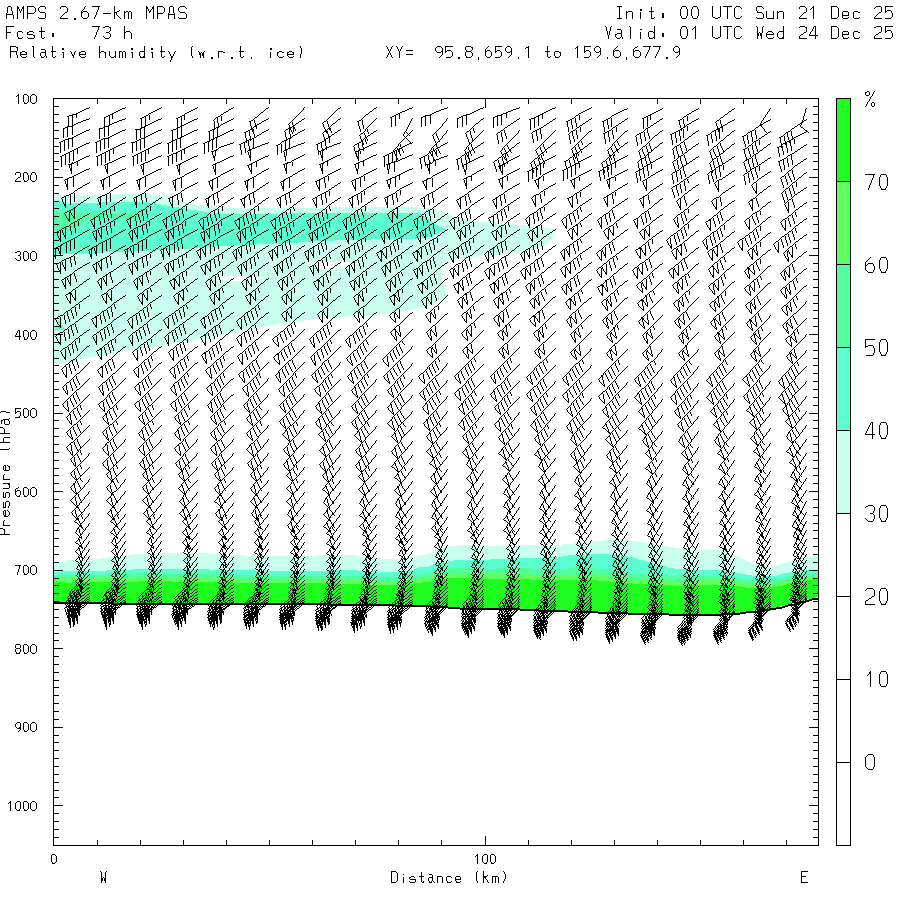
Task: Click the colorbar label '30'
Action: click(876, 514)
